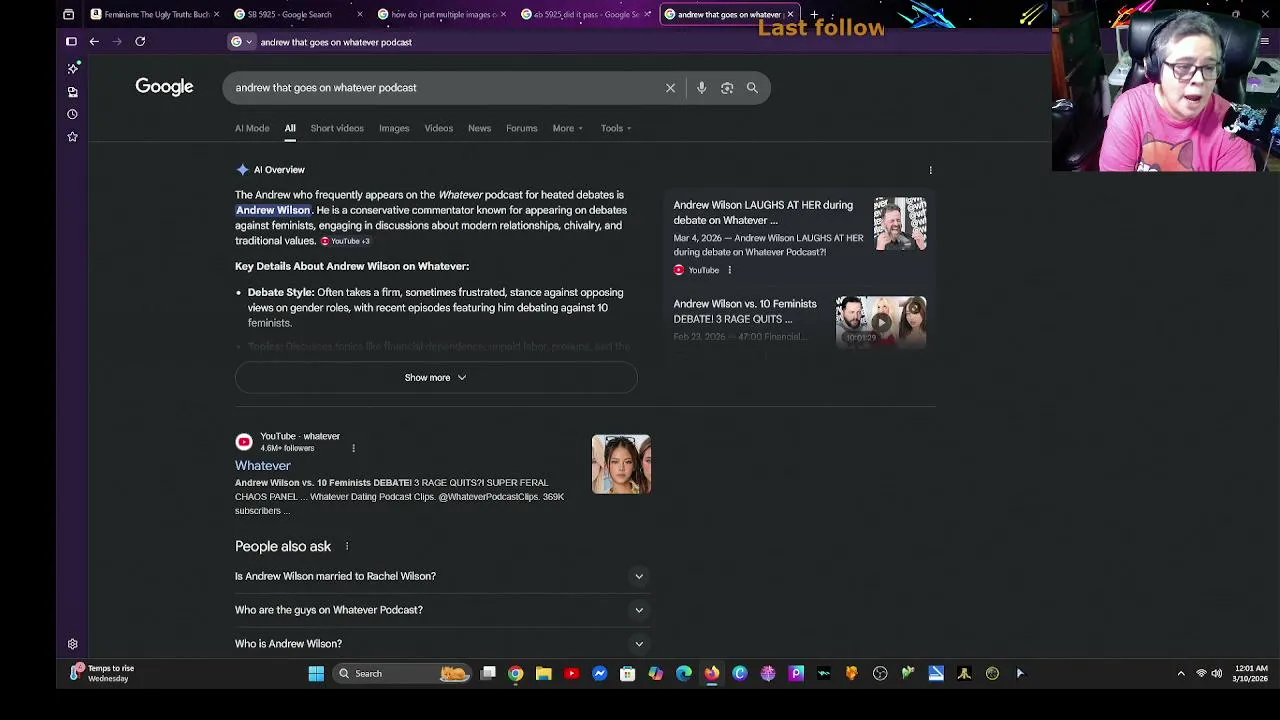The height and width of the screenshot is (720, 1280).
Task: Switch to 'how do i put multiple images' tab
Action: pyautogui.click(x=440, y=14)
